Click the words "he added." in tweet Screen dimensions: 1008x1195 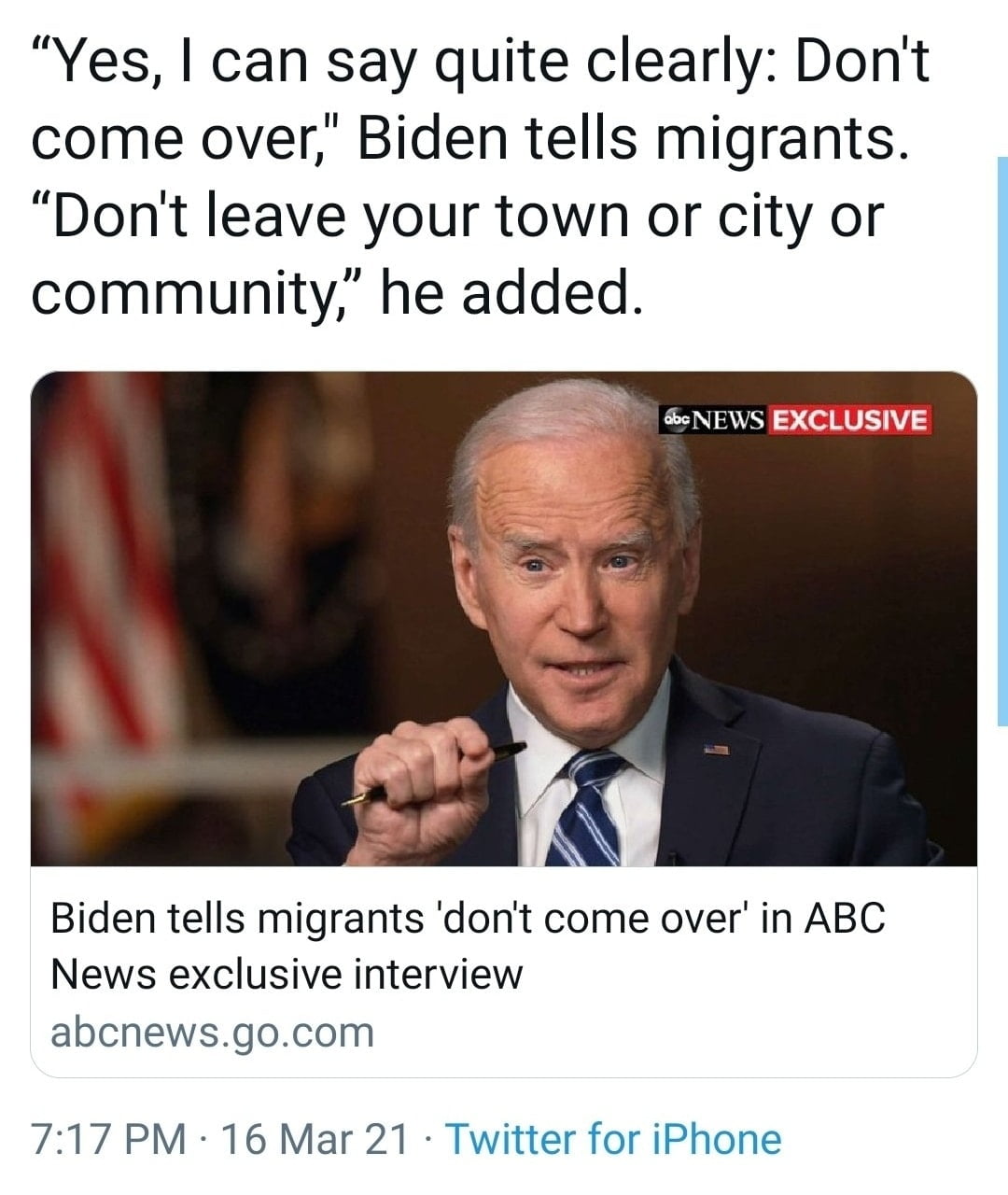pos(512,294)
